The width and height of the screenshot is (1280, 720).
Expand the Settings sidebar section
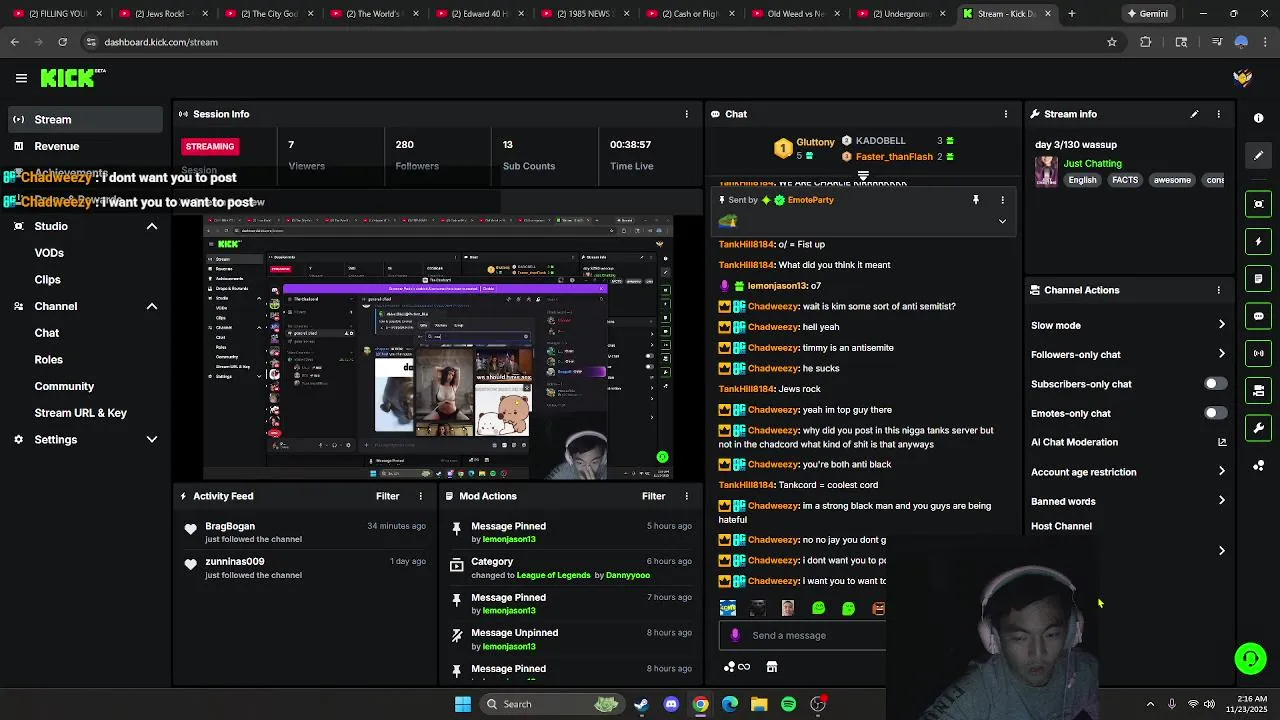coord(152,440)
